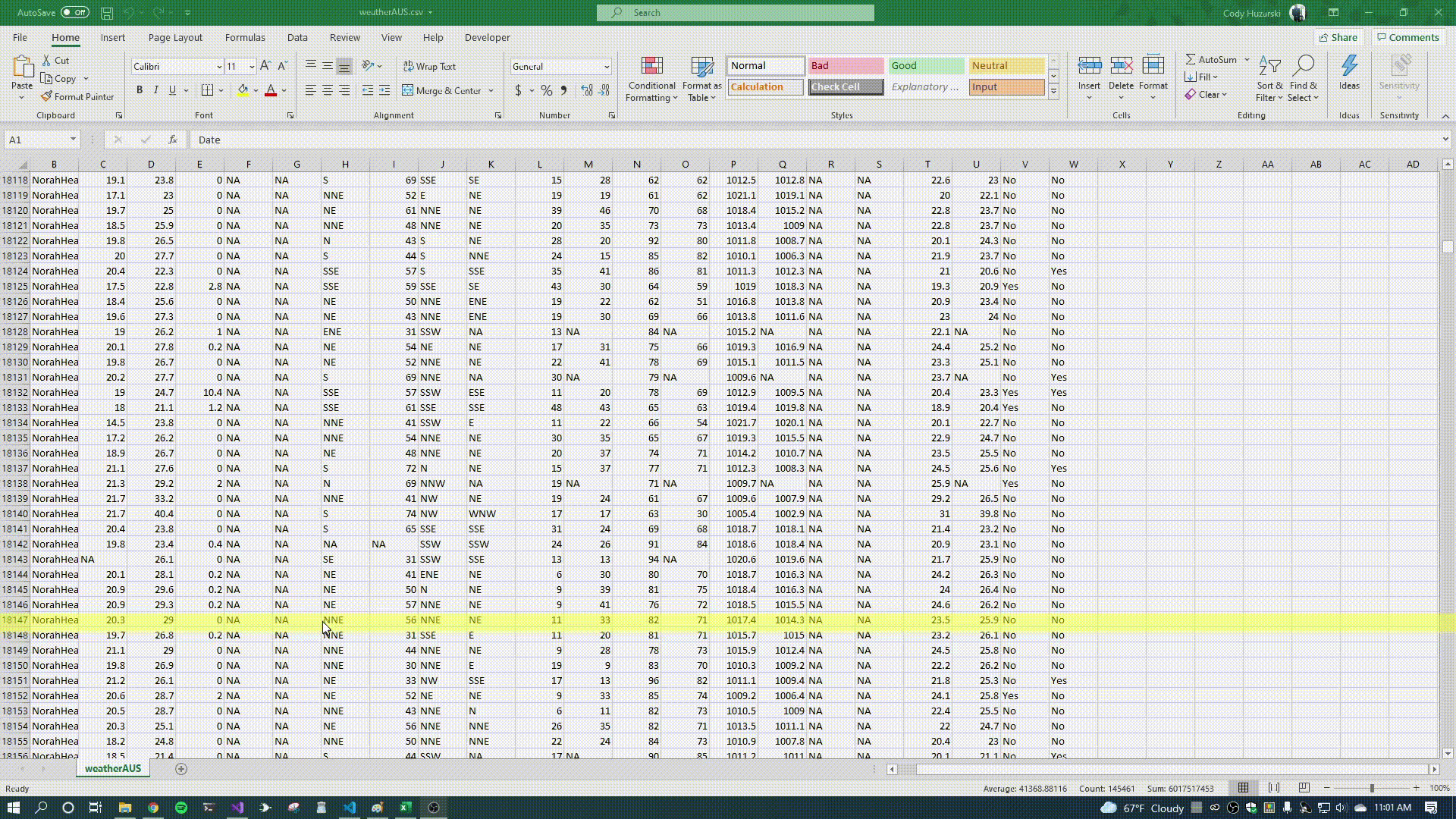The width and height of the screenshot is (1456, 819).
Task: Open the Formulas menu tab
Action: point(244,37)
